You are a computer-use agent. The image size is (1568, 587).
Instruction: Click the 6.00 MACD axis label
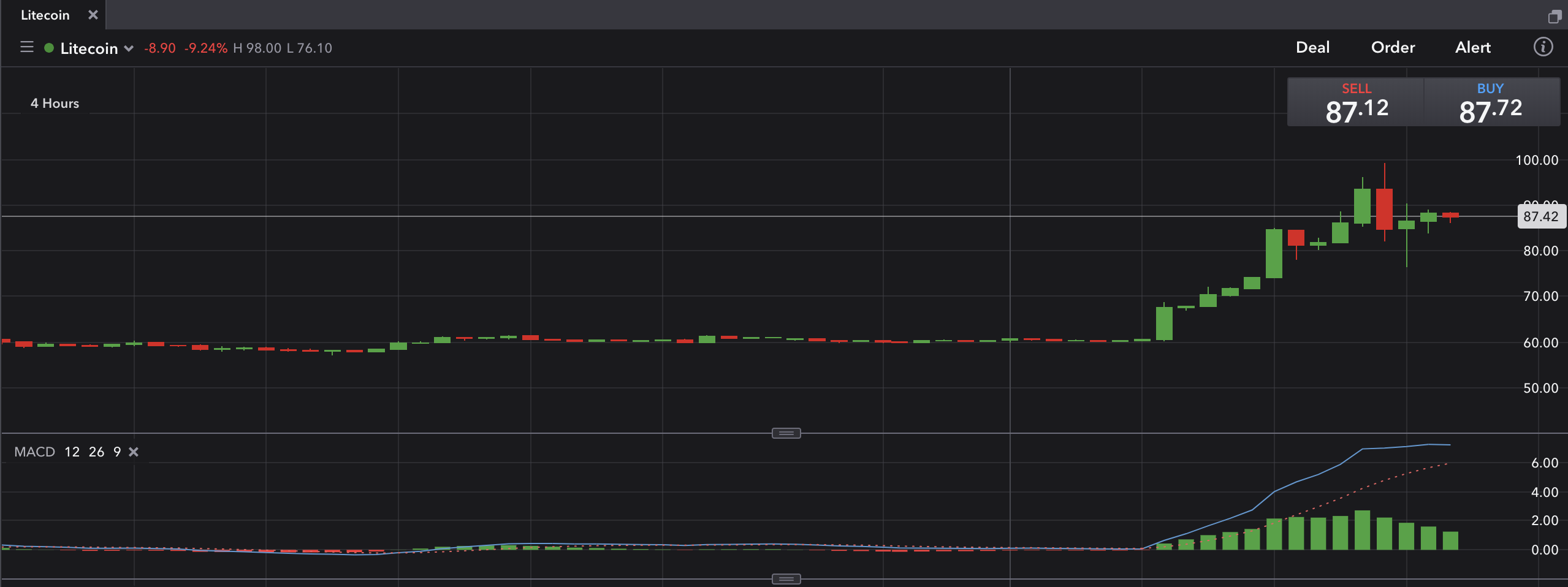click(1545, 463)
